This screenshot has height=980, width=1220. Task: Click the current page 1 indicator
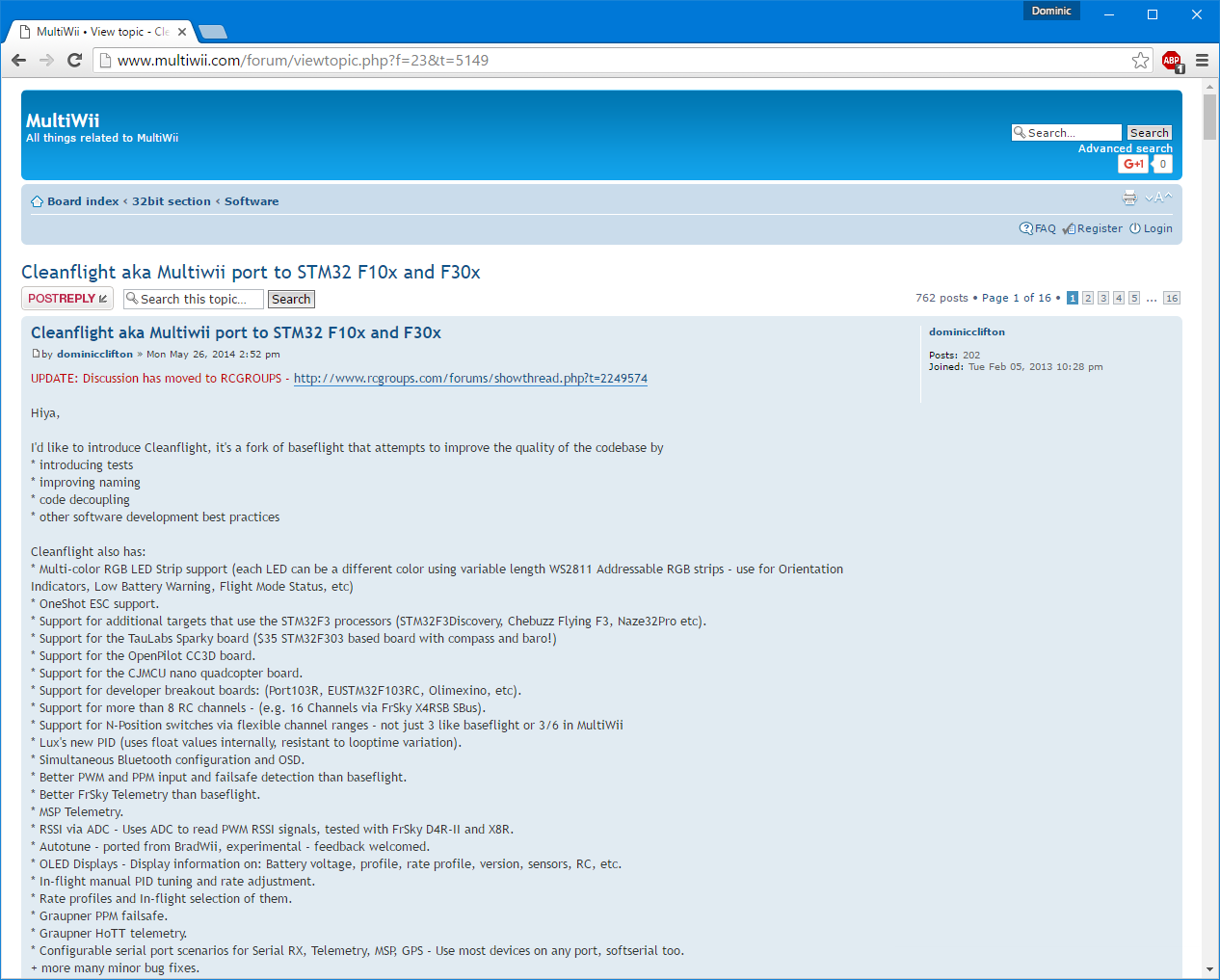(x=1073, y=298)
